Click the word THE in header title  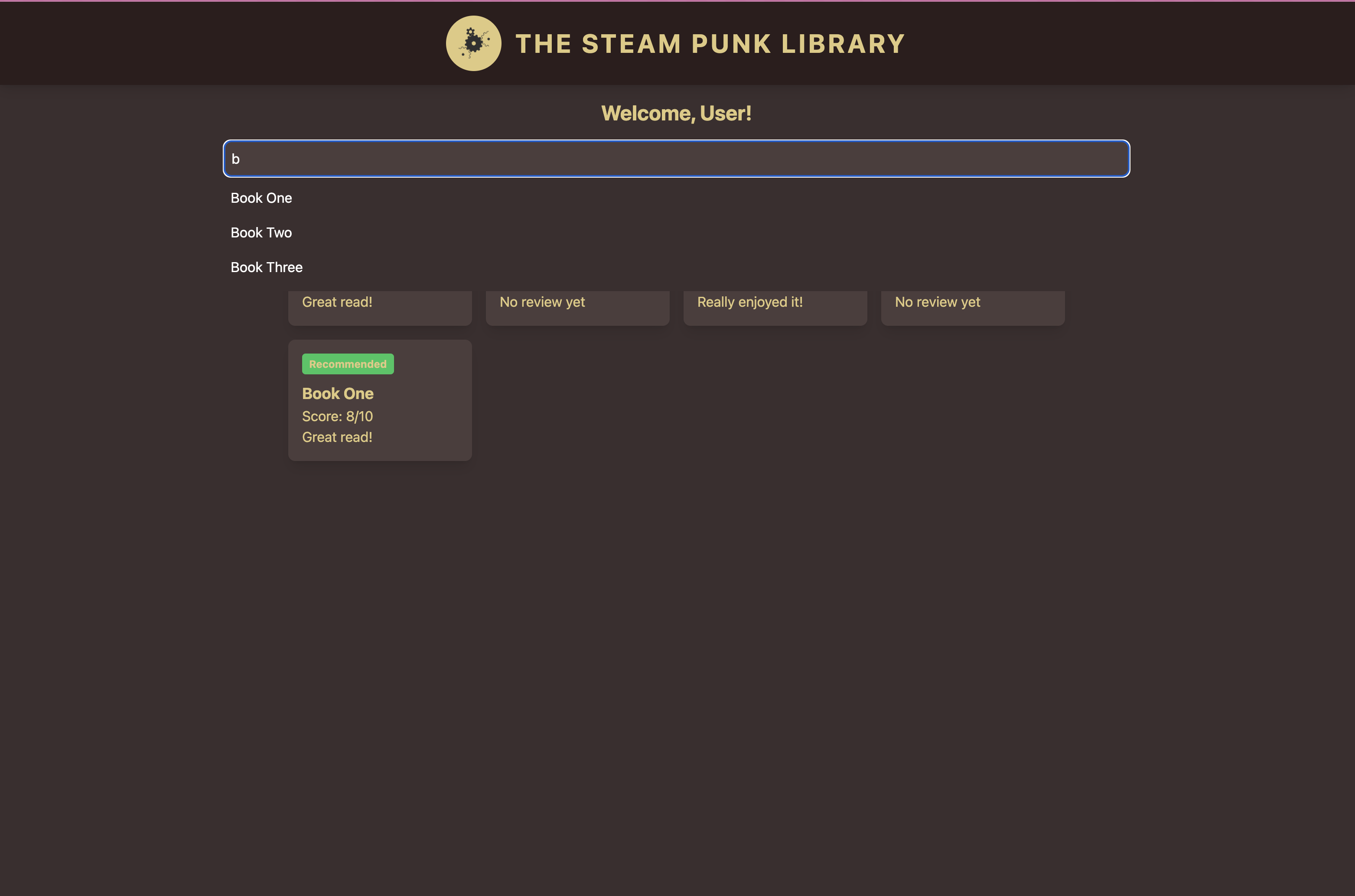[543, 44]
